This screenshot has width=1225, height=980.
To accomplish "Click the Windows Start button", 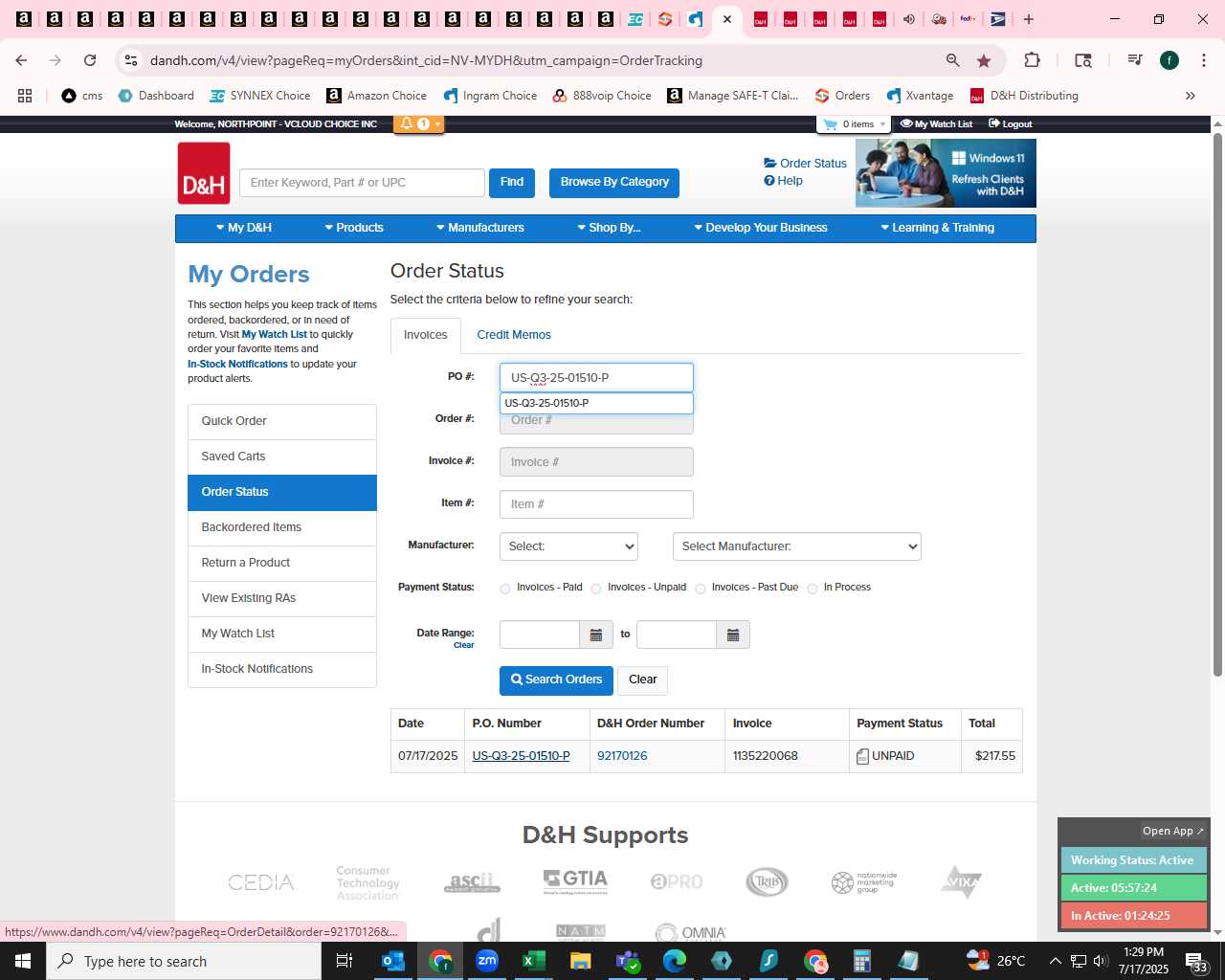I will tap(23, 961).
